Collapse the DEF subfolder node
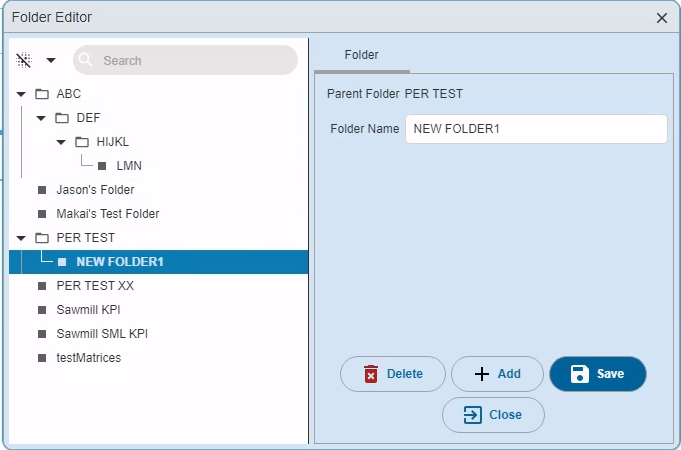This screenshot has height=450, width=681. click(x=41, y=118)
